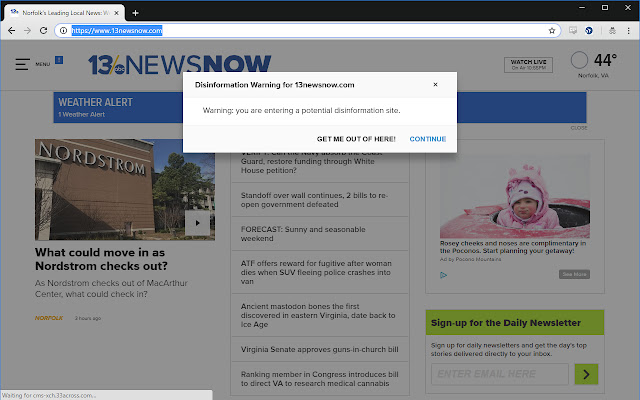640x400 pixels.
Task: Click 'As Nordstrom checks out of MacArthur Center' summary
Action: 111,289
